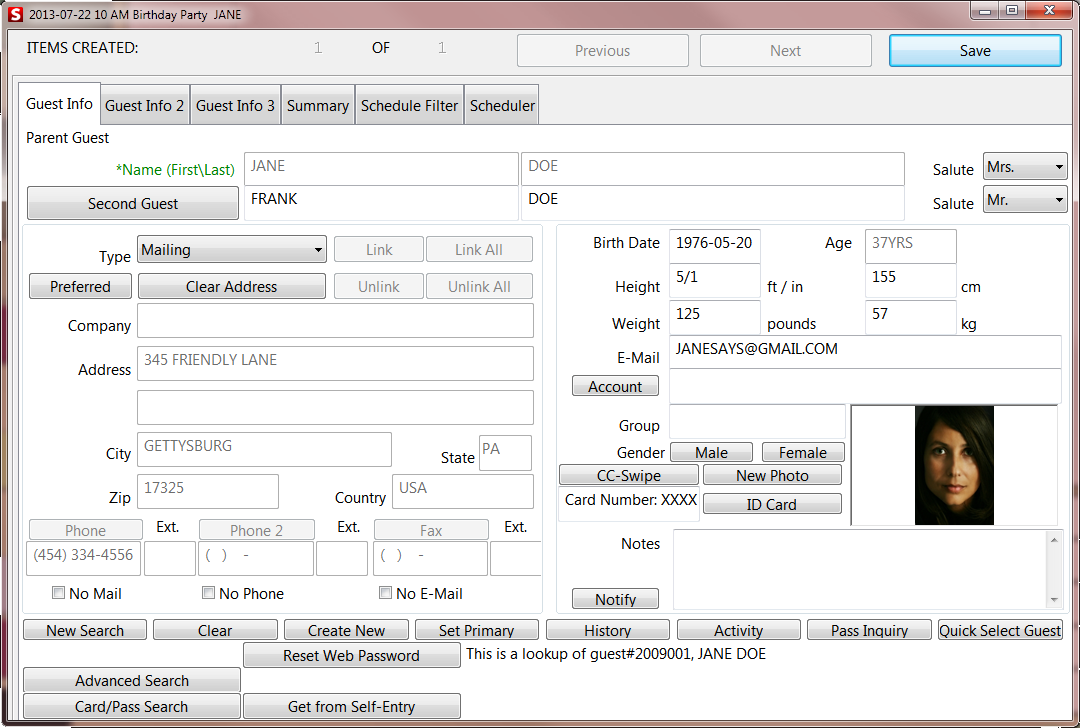1080x728 pixels.
Task: Open the Mailing address type dropdown
Action: click(x=231, y=249)
